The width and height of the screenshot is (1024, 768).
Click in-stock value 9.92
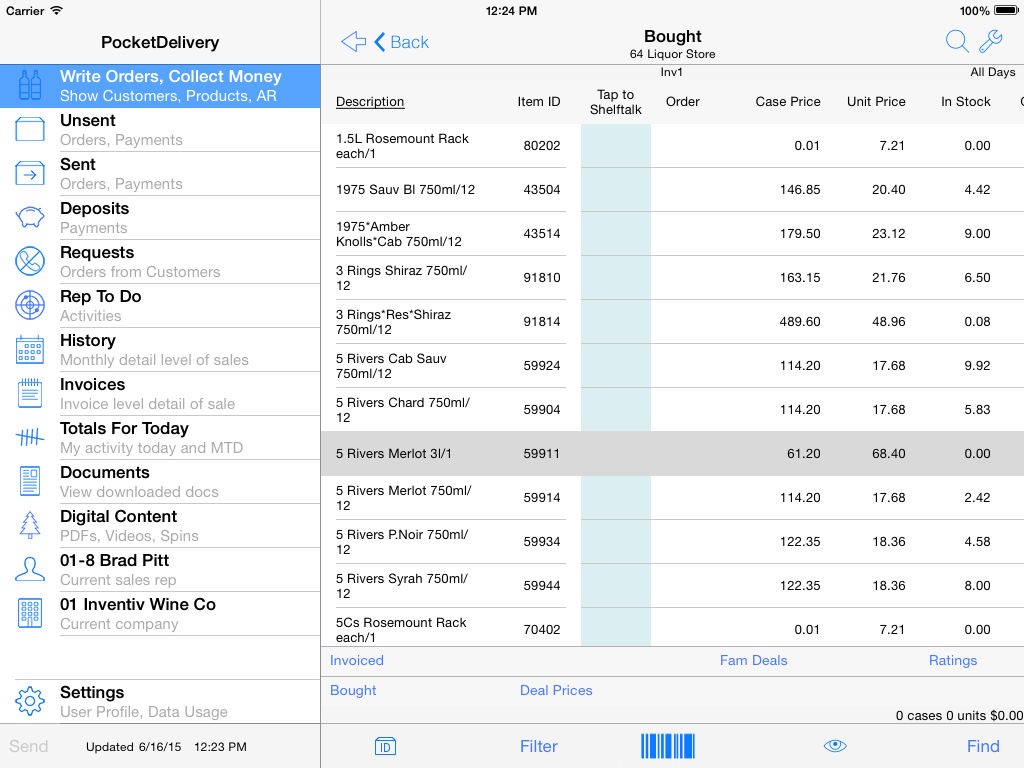(x=977, y=365)
